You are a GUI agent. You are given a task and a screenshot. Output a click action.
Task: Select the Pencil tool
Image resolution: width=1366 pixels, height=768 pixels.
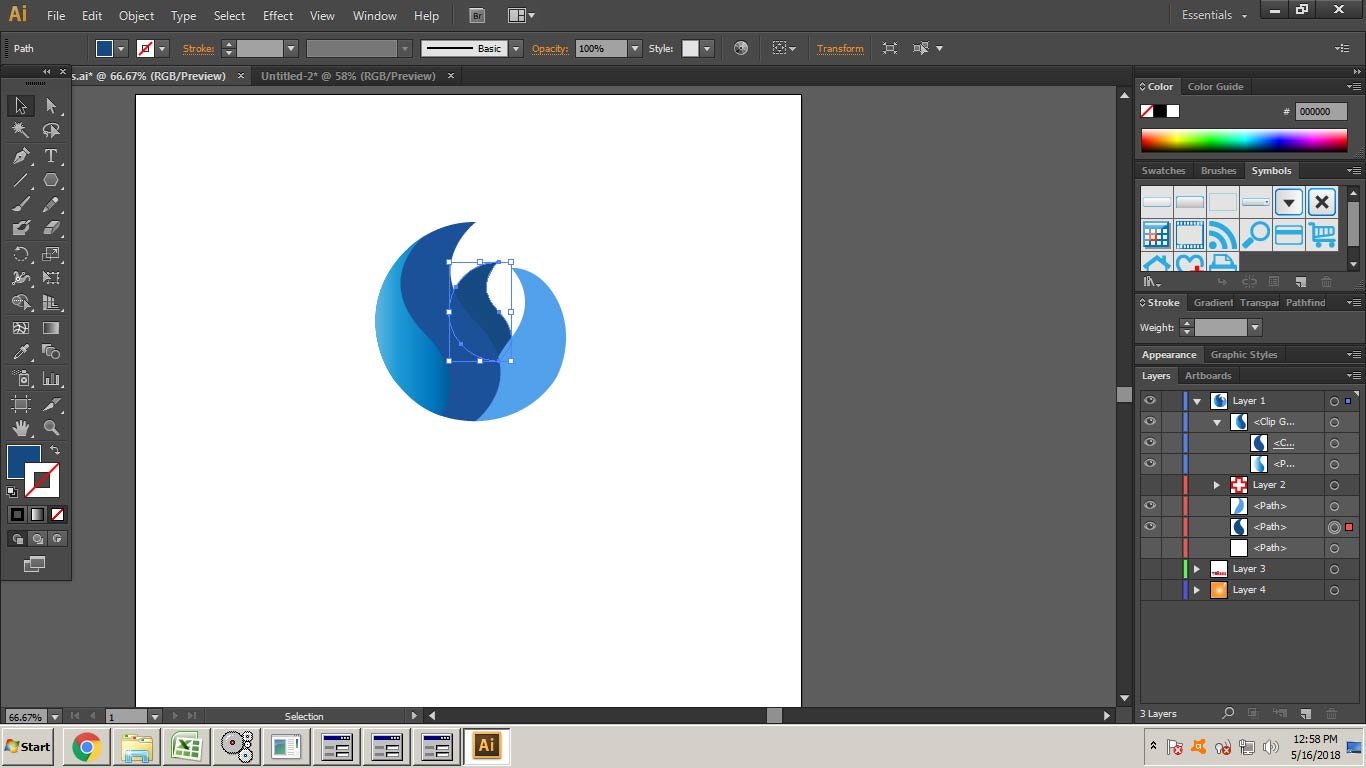[51, 205]
